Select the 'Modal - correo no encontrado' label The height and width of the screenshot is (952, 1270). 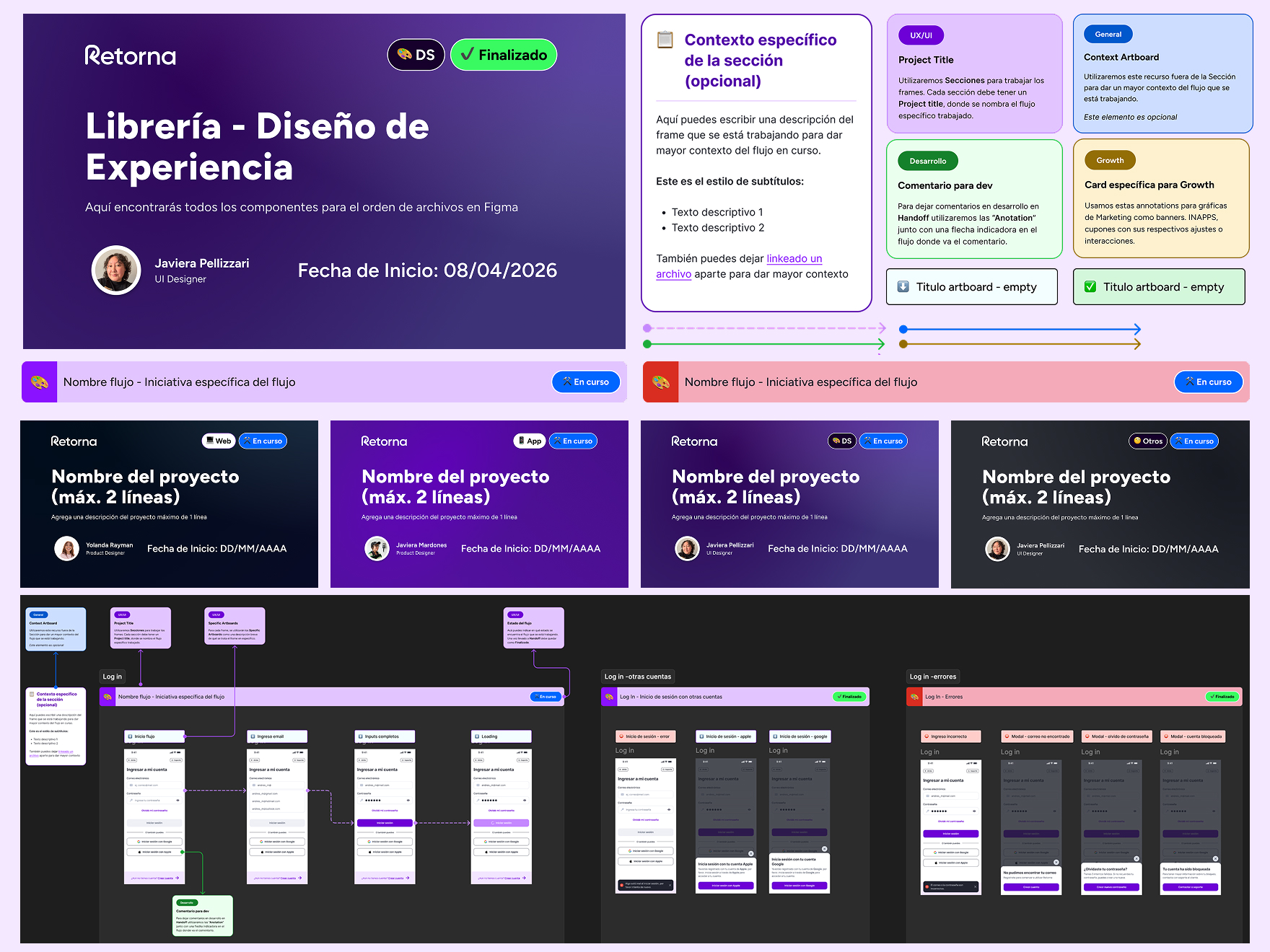(x=1038, y=736)
